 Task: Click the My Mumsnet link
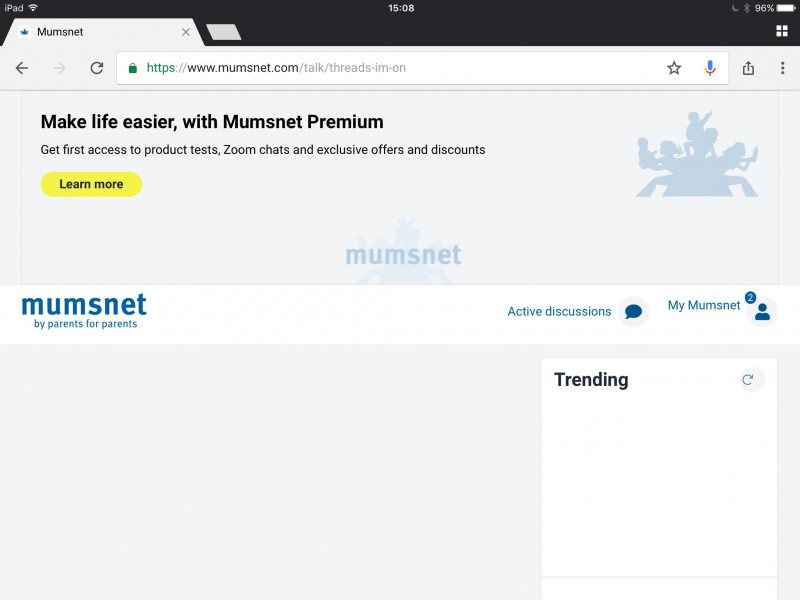[x=704, y=305]
